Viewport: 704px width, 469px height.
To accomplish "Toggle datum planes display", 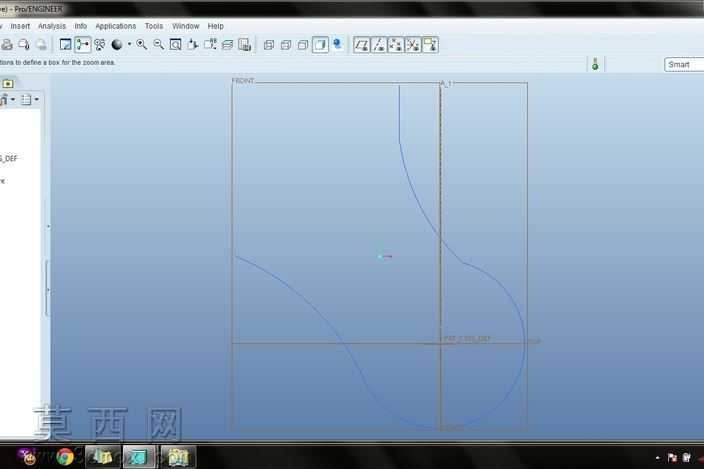I will (362, 45).
